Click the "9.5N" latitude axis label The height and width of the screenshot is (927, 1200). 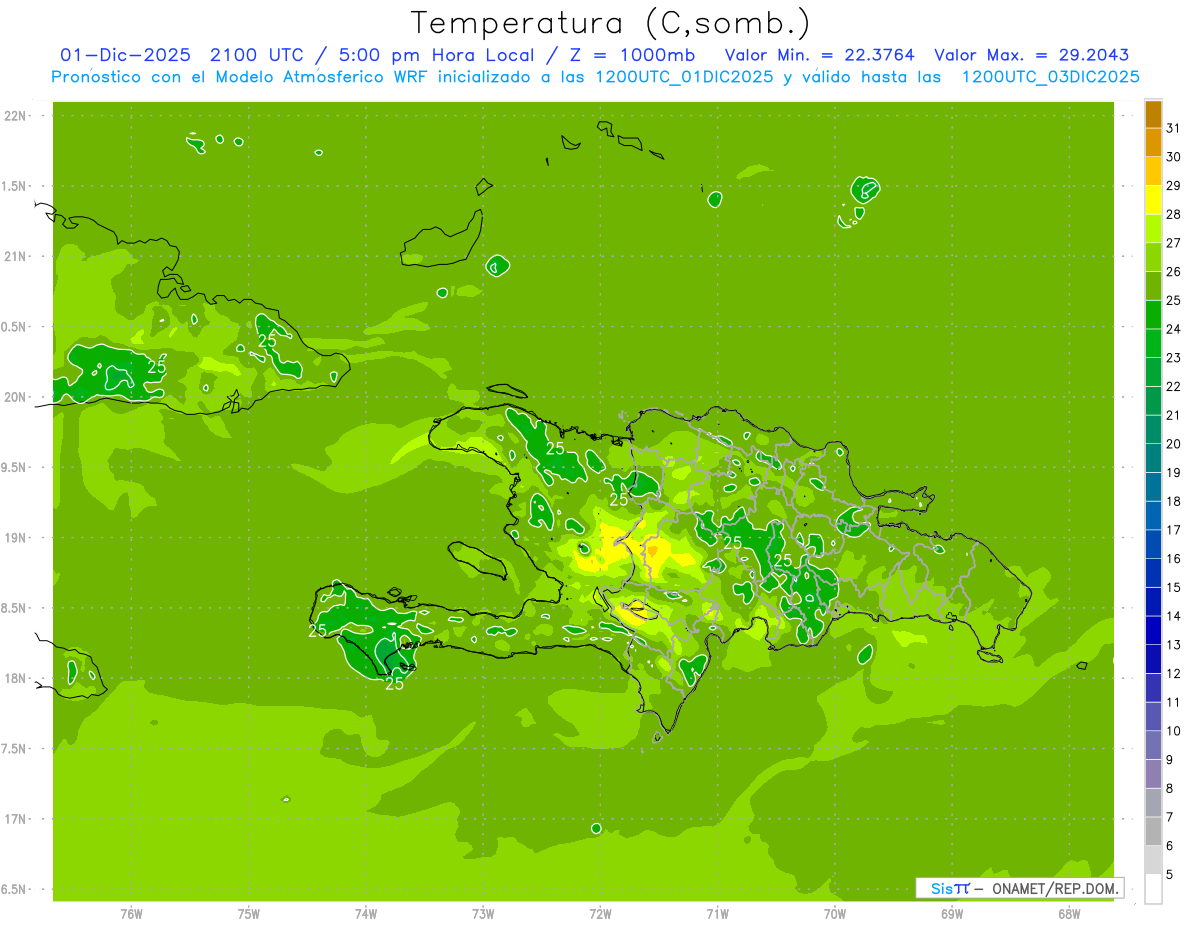15,467
